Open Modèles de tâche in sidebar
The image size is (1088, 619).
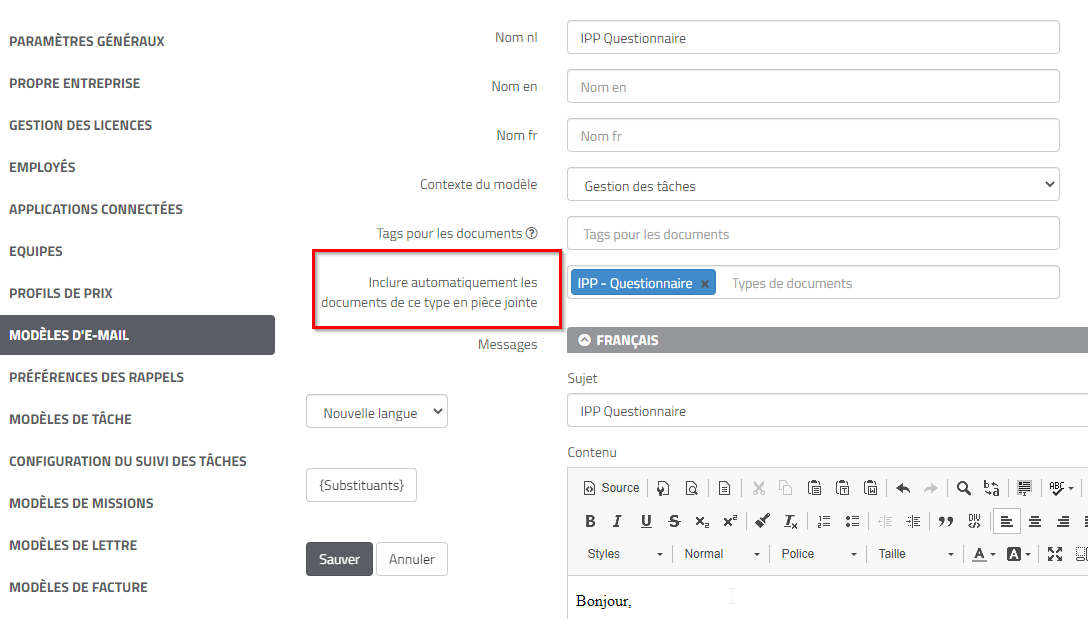[x=70, y=419]
